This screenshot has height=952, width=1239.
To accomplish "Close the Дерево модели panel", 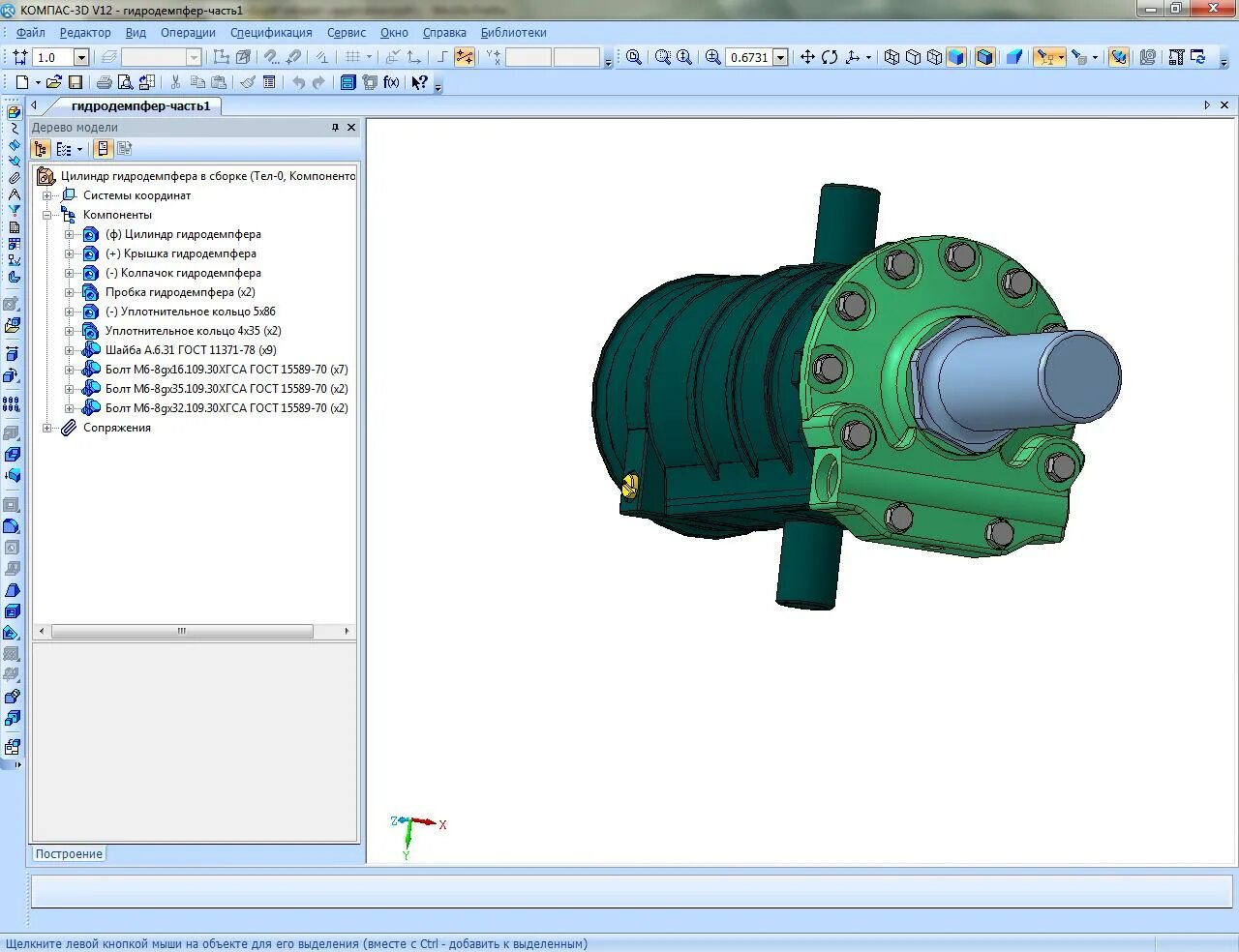I will pyautogui.click(x=351, y=128).
